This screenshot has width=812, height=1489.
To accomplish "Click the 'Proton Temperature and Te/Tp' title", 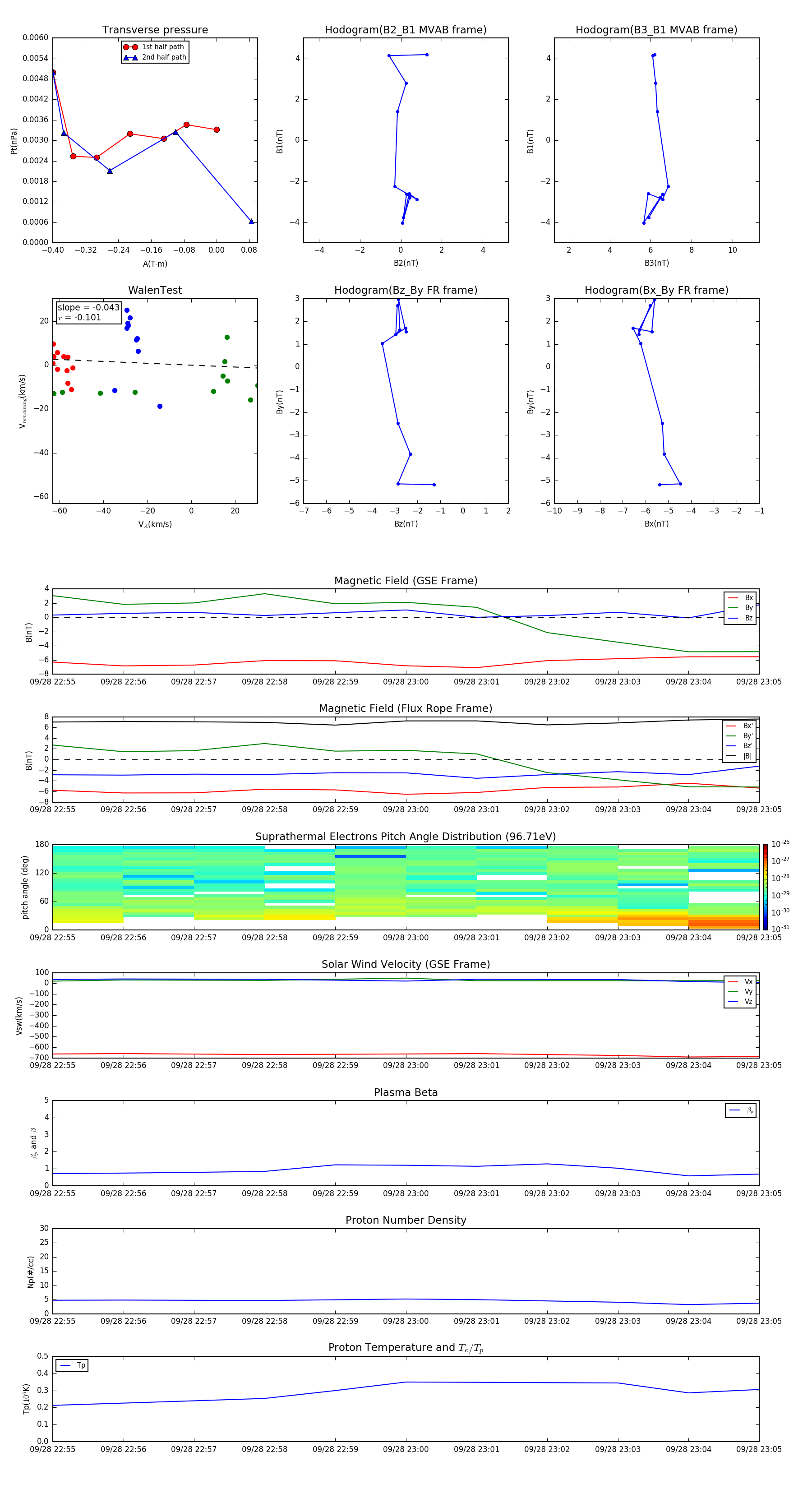I will point(406,1348).
